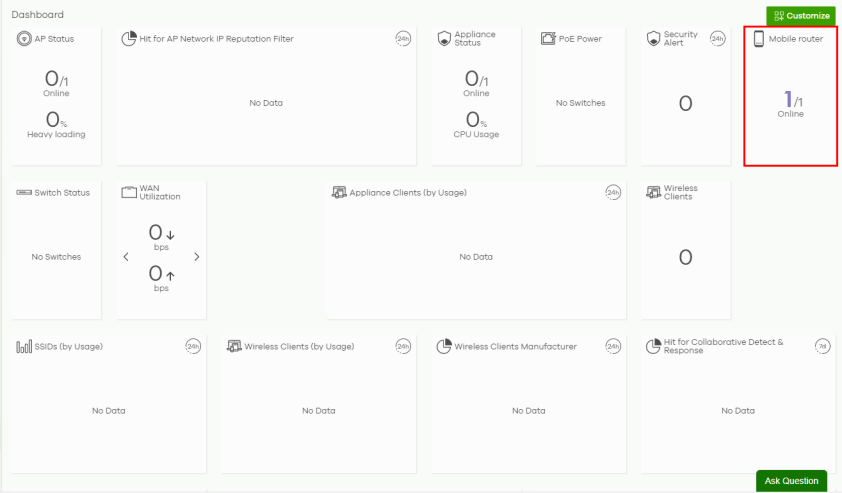The height and width of the screenshot is (493, 842).
Task: Click the Switch Status widget icon
Action: (x=24, y=192)
